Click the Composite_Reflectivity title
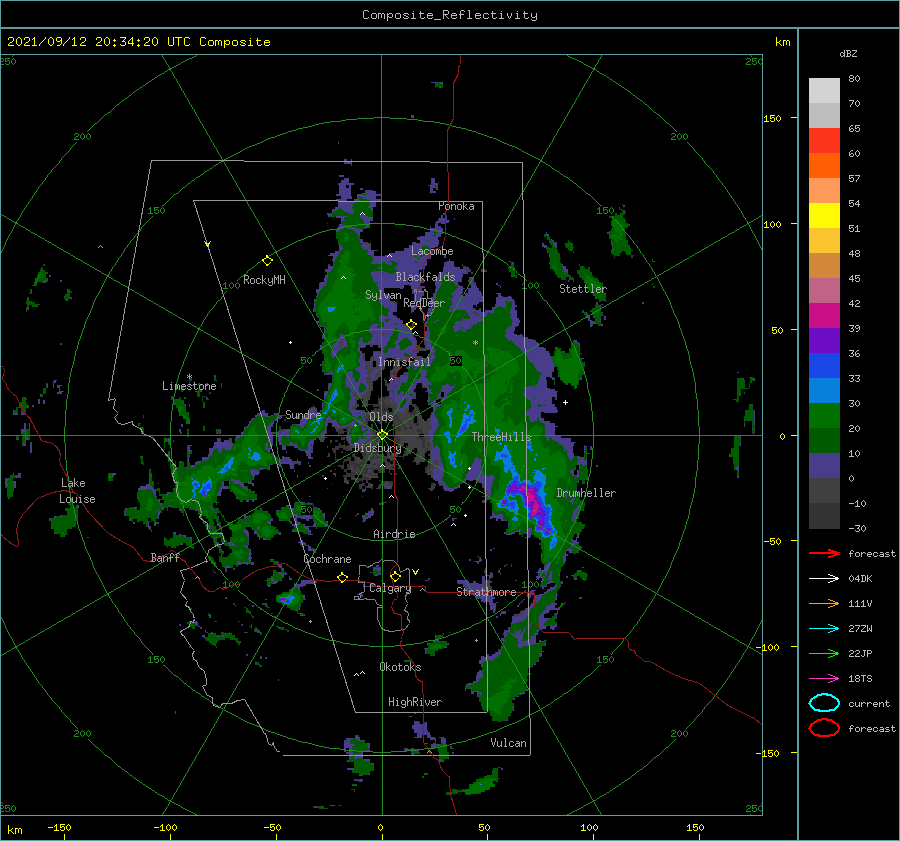900x841 pixels. 450,15
